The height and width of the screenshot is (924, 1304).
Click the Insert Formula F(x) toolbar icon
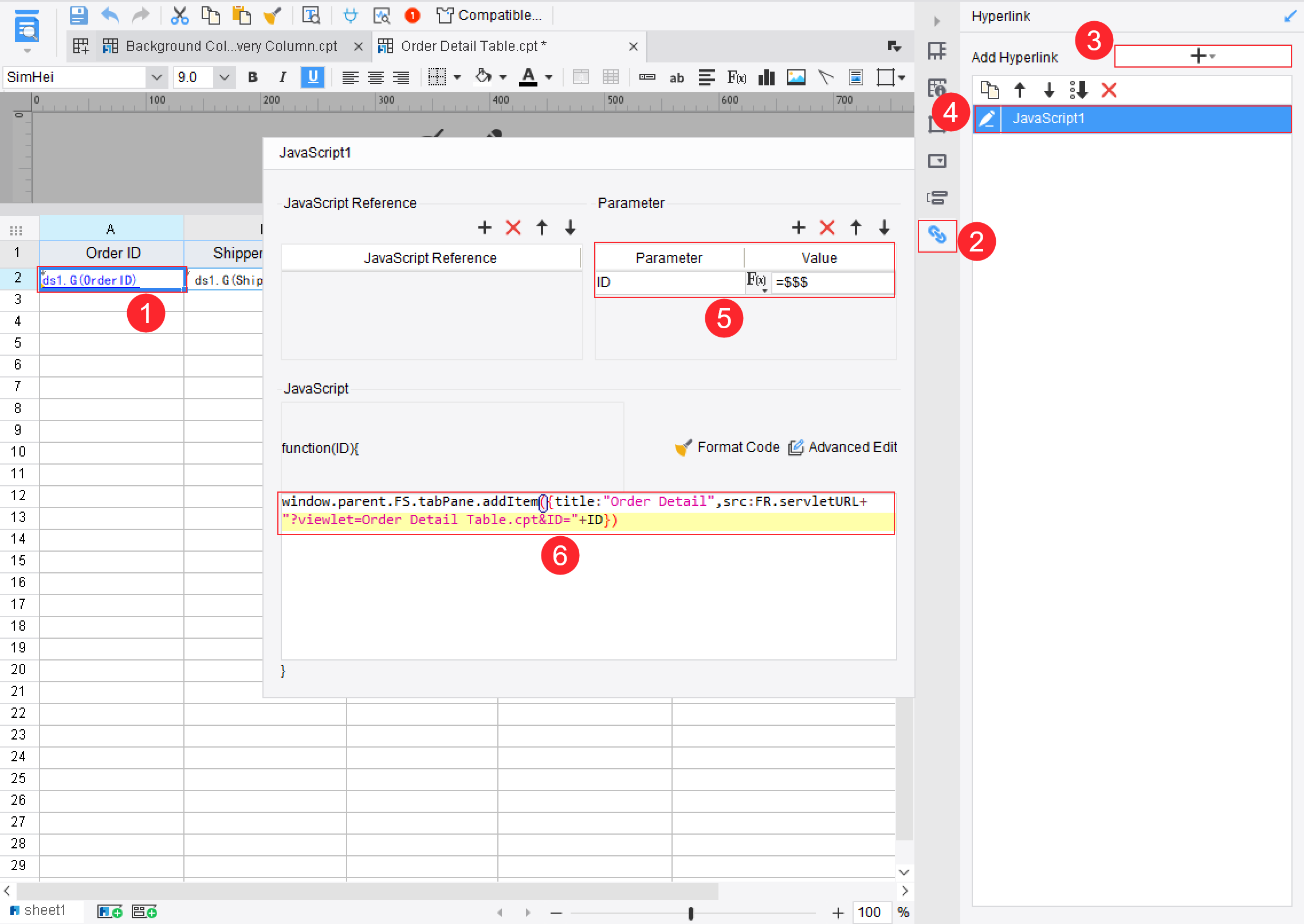[736, 77]
